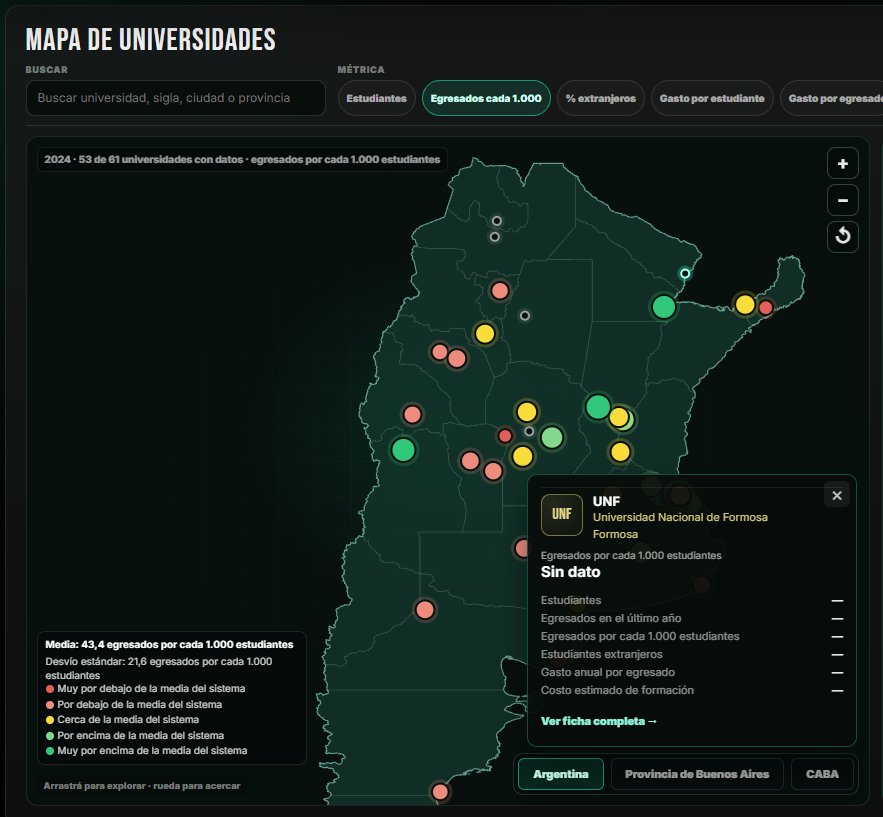
Task: Switch metric to Gasto por egresado
Action: point(832,98)
